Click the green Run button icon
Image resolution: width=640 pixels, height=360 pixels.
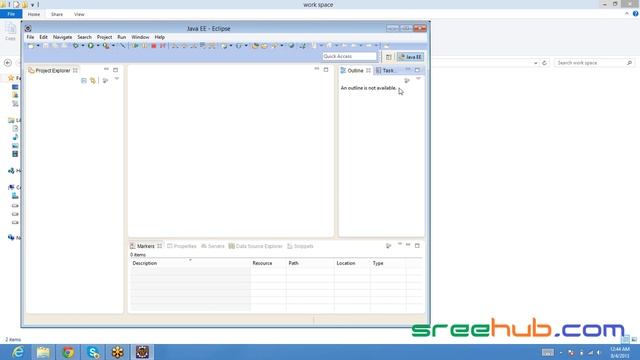(91, 46)
